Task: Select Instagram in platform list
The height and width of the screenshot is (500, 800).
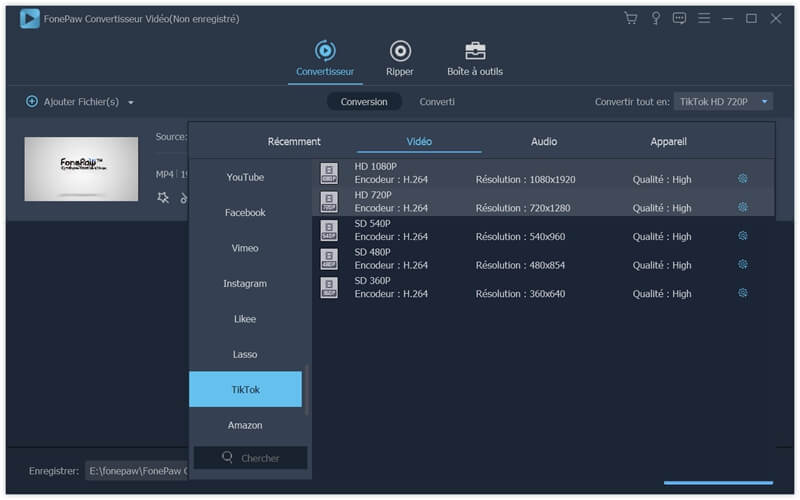Action: [x=245, y=283]
